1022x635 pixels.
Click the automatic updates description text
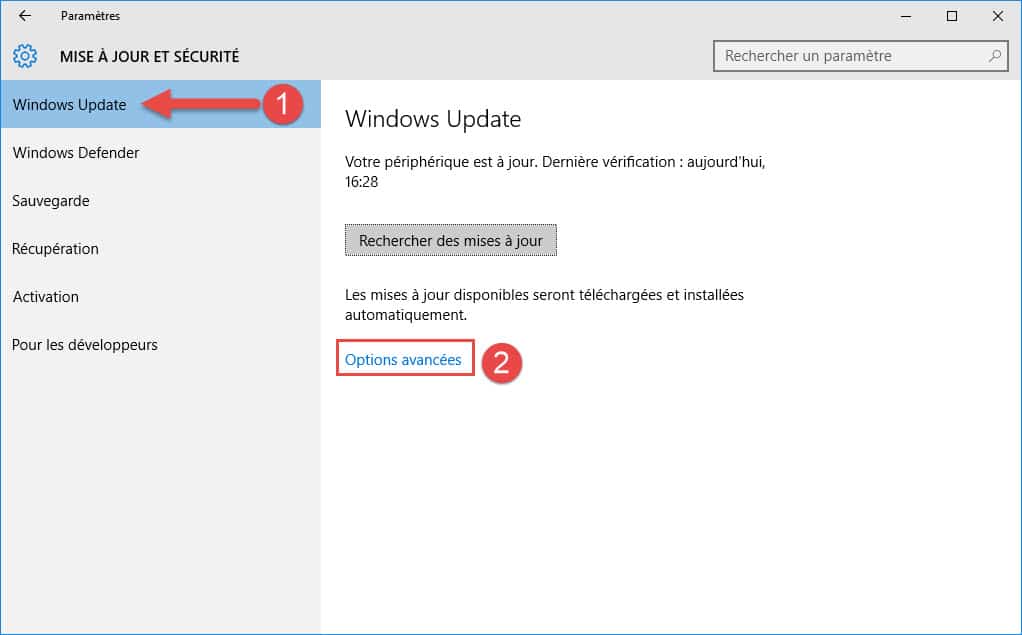pos(544,304)
